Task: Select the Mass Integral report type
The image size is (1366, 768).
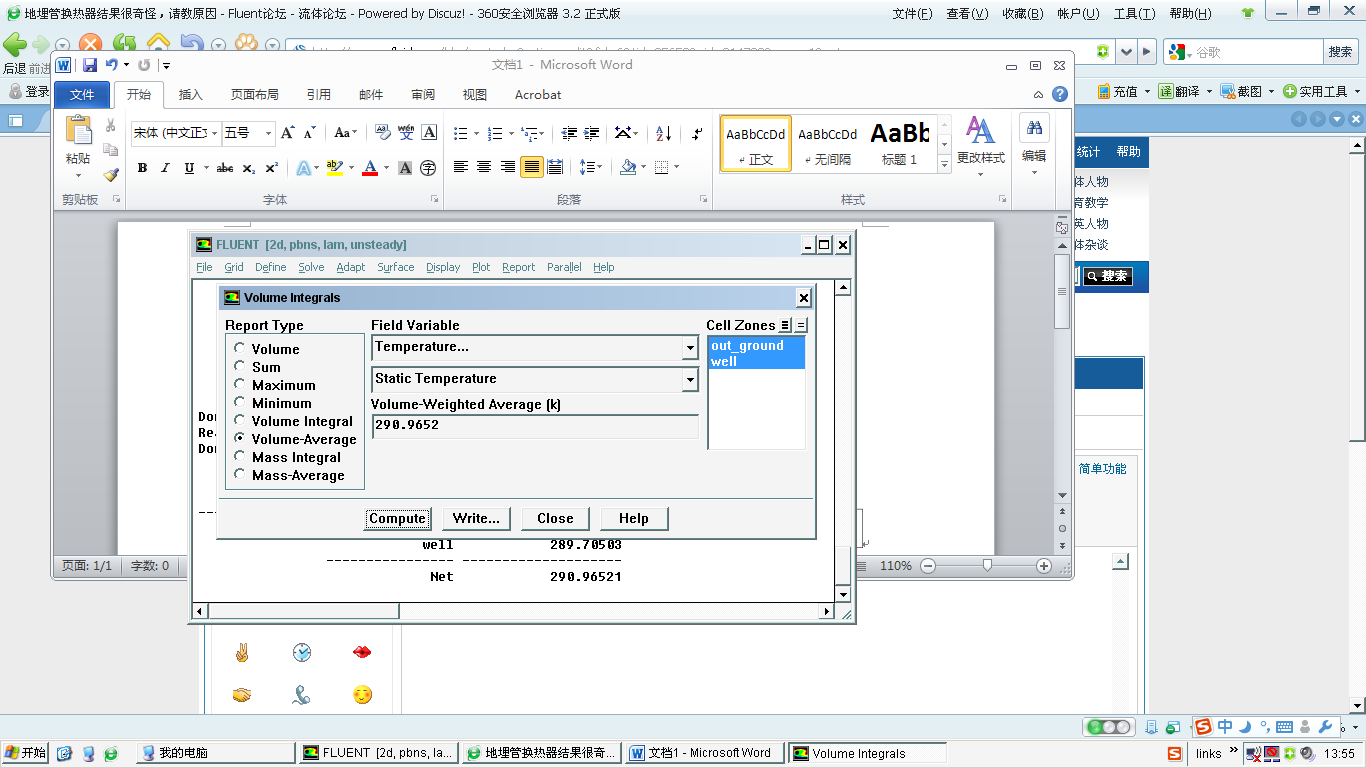Action: [x=240, y=456]
